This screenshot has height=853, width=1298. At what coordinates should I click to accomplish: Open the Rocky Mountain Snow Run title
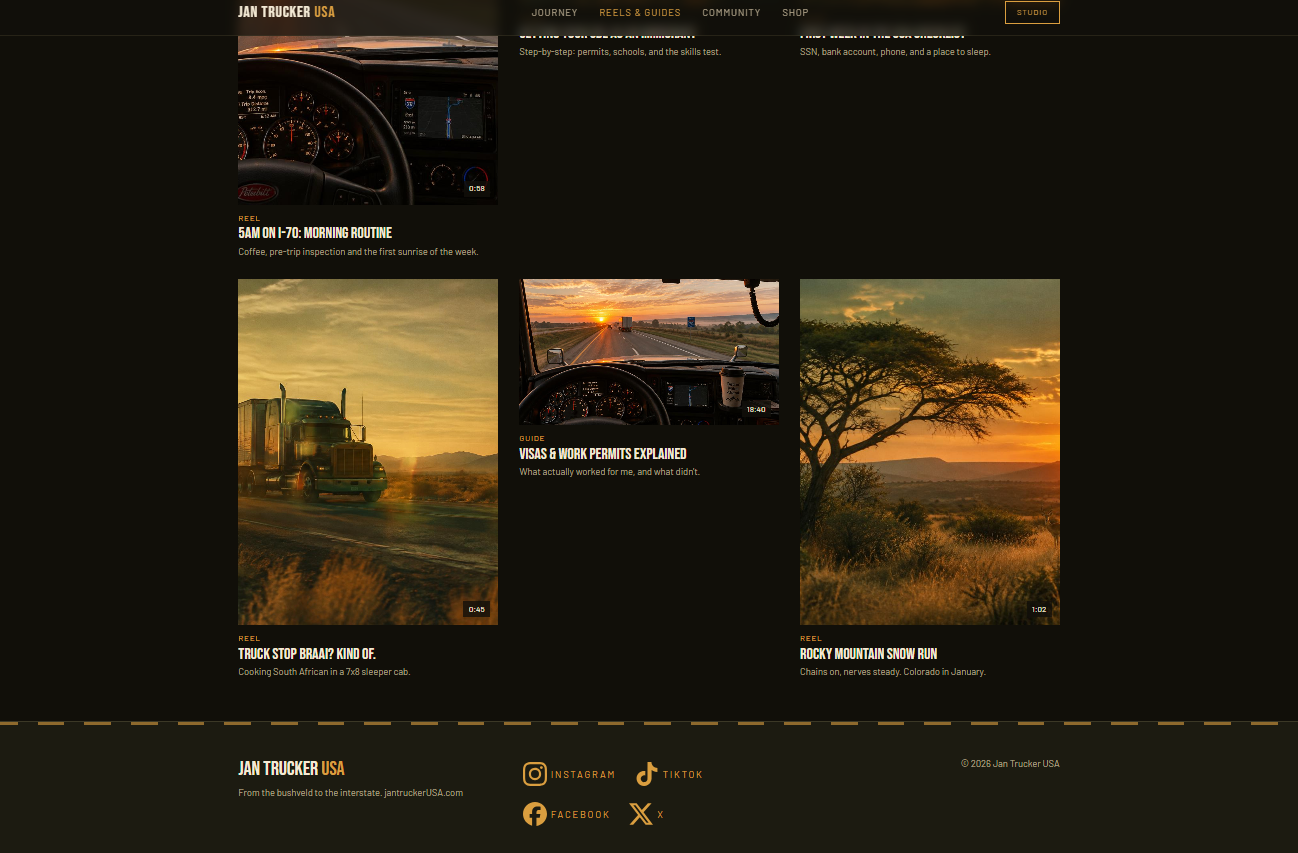[868, 654]
